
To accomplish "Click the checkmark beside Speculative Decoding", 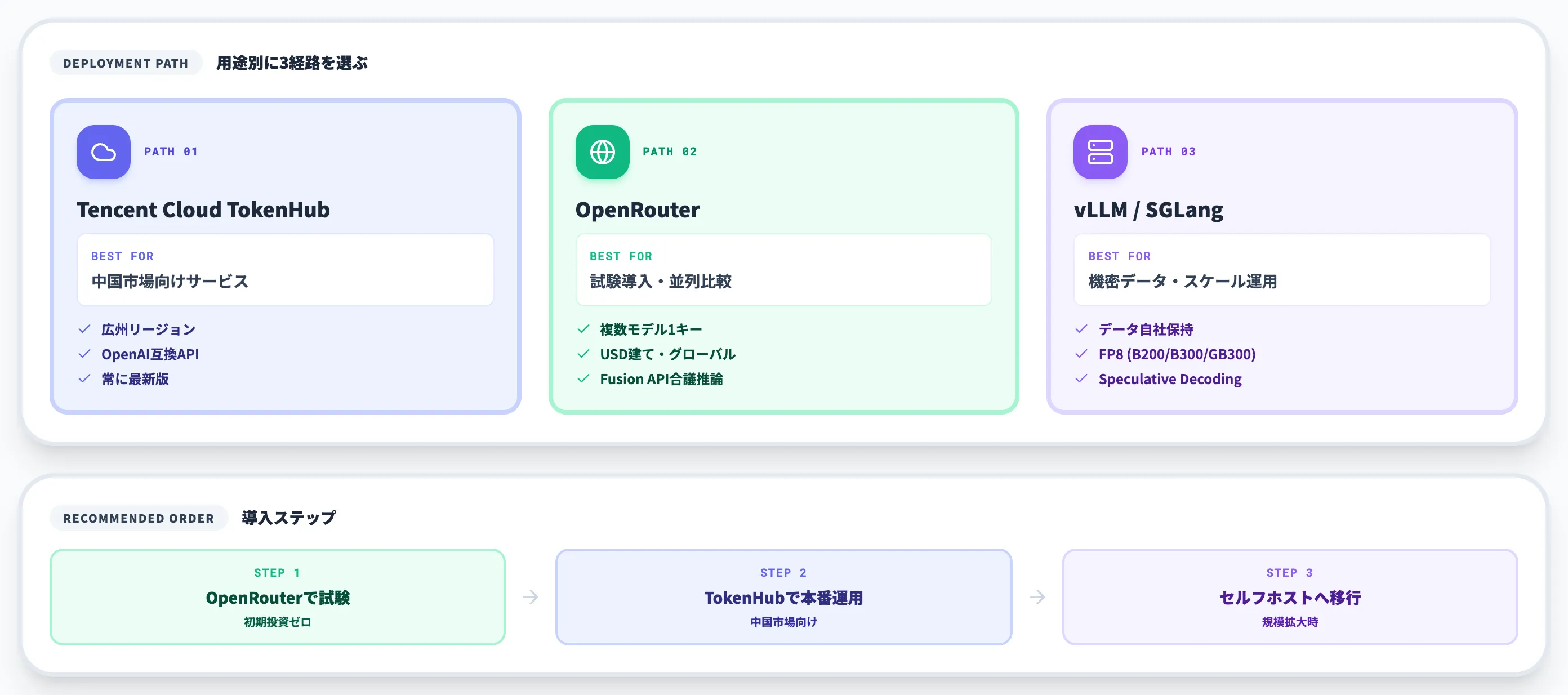I will point(1081,379).
